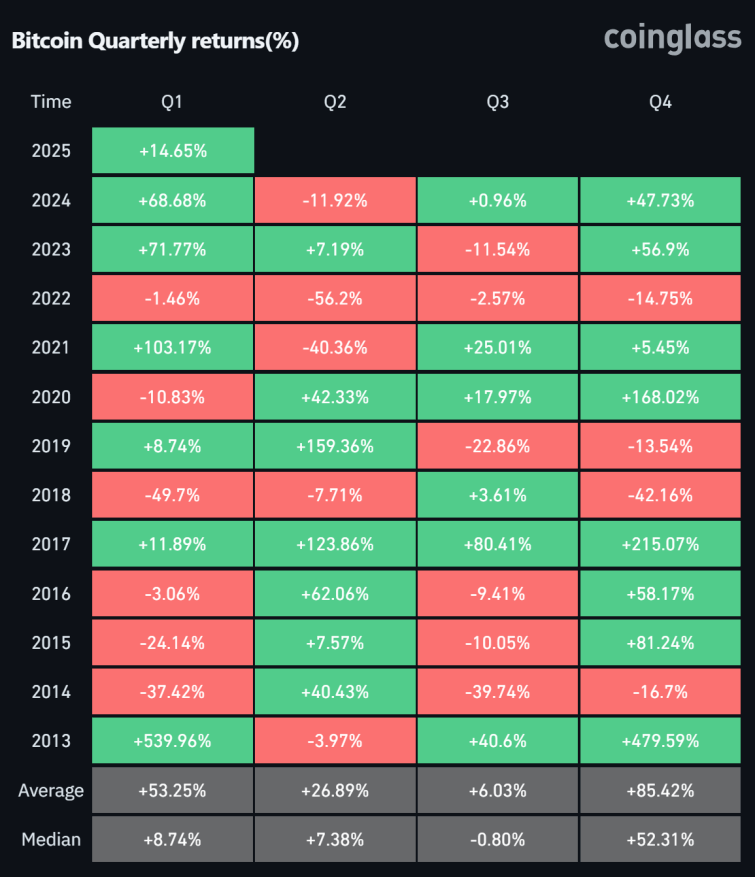The image size is (755, 877).
Task: Select the 2020 Q4 cell showing +168.02%
Action: pos(660,397)
